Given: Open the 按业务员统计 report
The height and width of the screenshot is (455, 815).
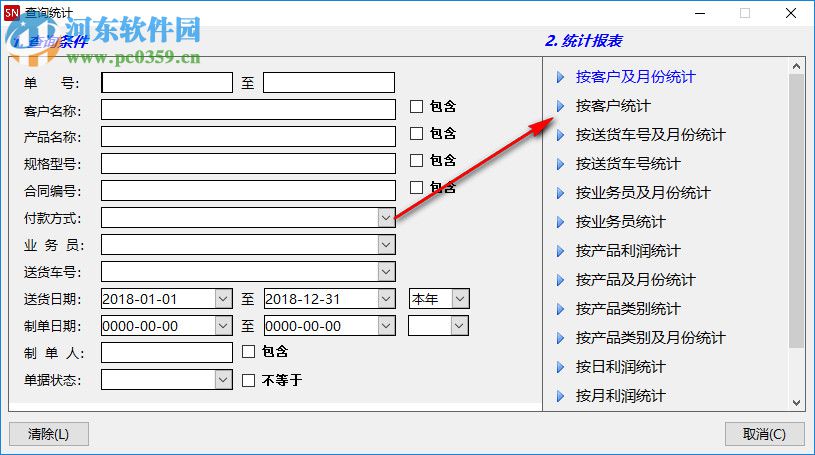Looking at the screenshot, I should point(621,222).
